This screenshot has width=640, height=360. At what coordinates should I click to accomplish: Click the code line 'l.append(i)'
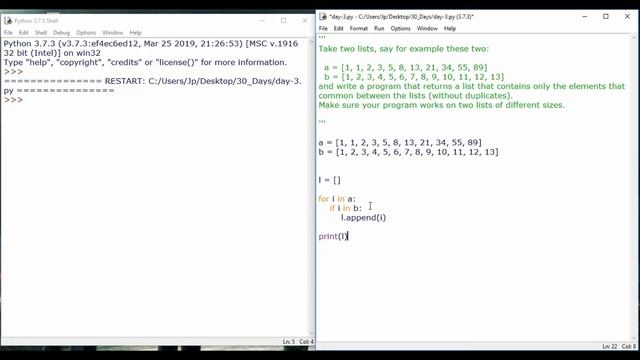(363, 218)
